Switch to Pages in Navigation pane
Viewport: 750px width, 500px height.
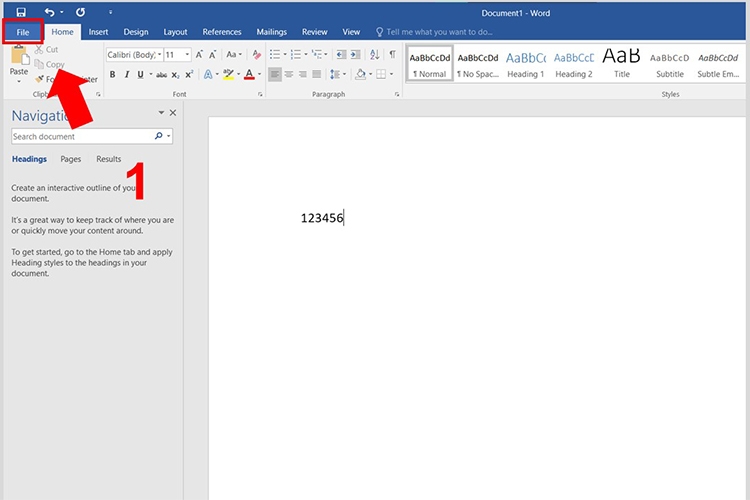coord(71,159)
